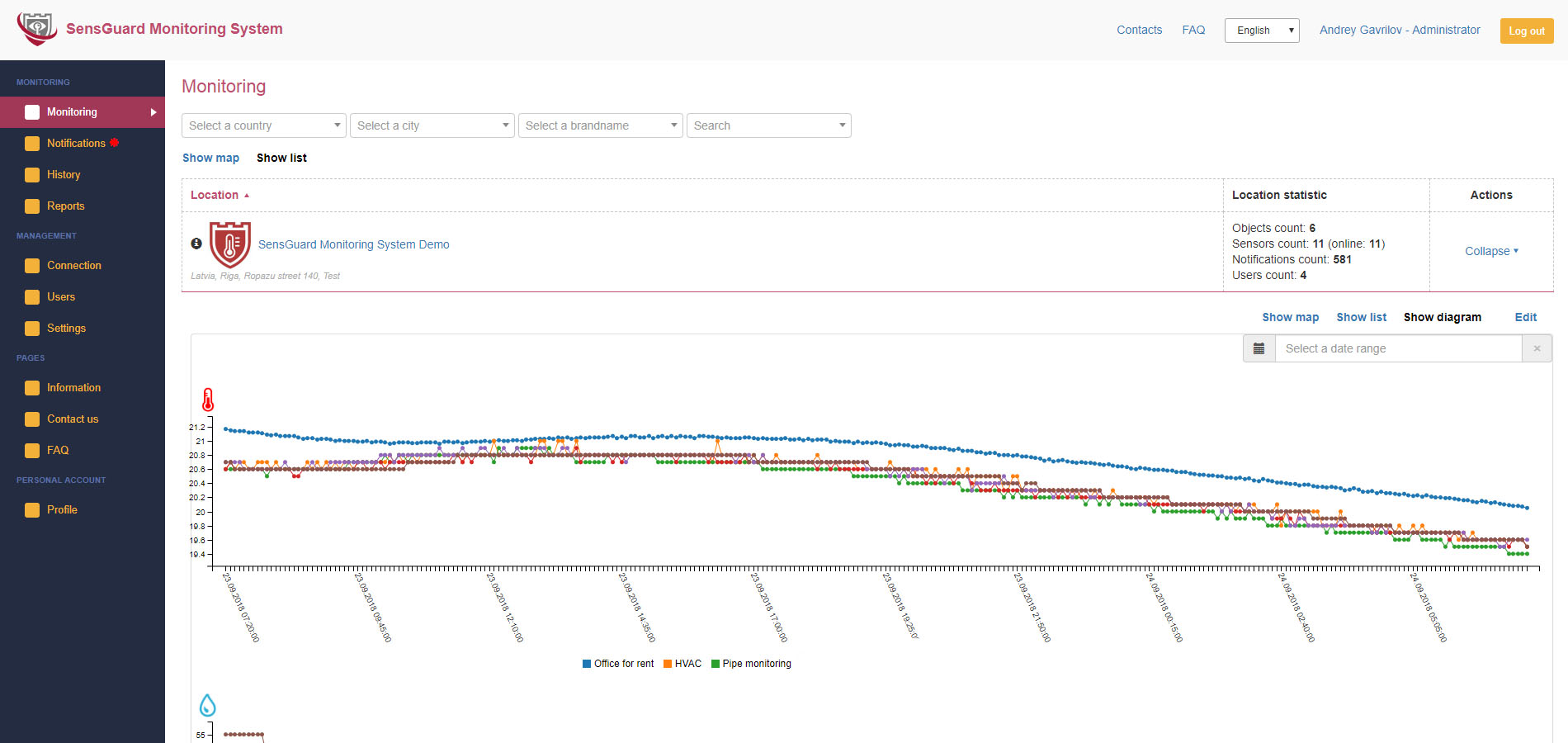Click the SensGuard Demo location shield thumbnail

(x=229, y=244)
